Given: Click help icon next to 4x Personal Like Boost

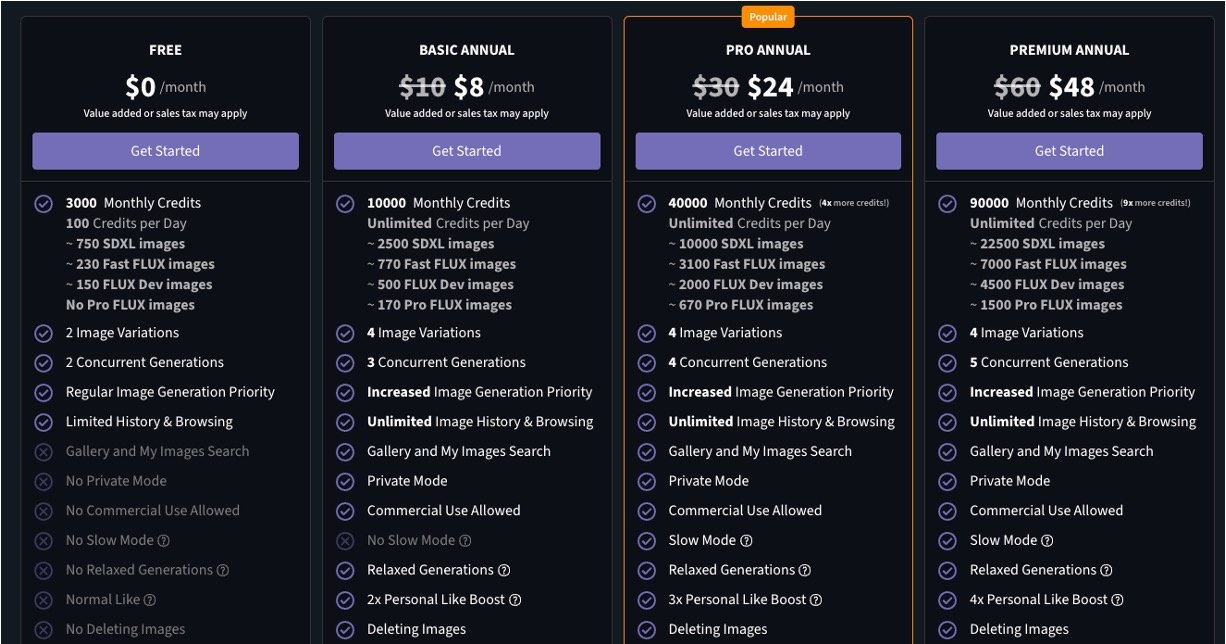Looking at the screenshot, I should coord(1118,600).
